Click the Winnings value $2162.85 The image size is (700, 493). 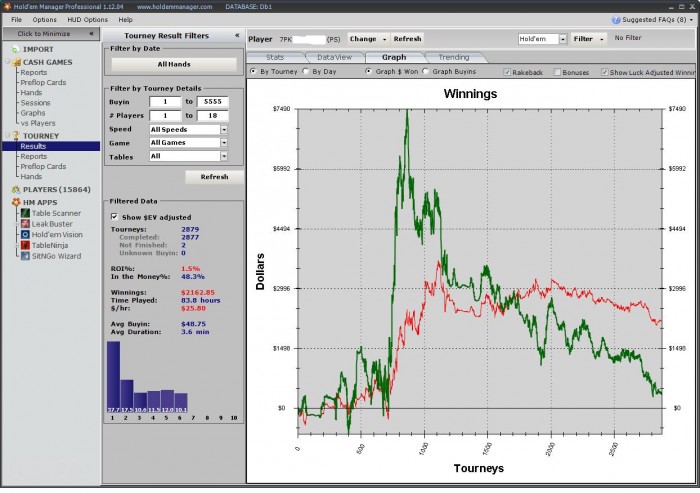[198, 292]
